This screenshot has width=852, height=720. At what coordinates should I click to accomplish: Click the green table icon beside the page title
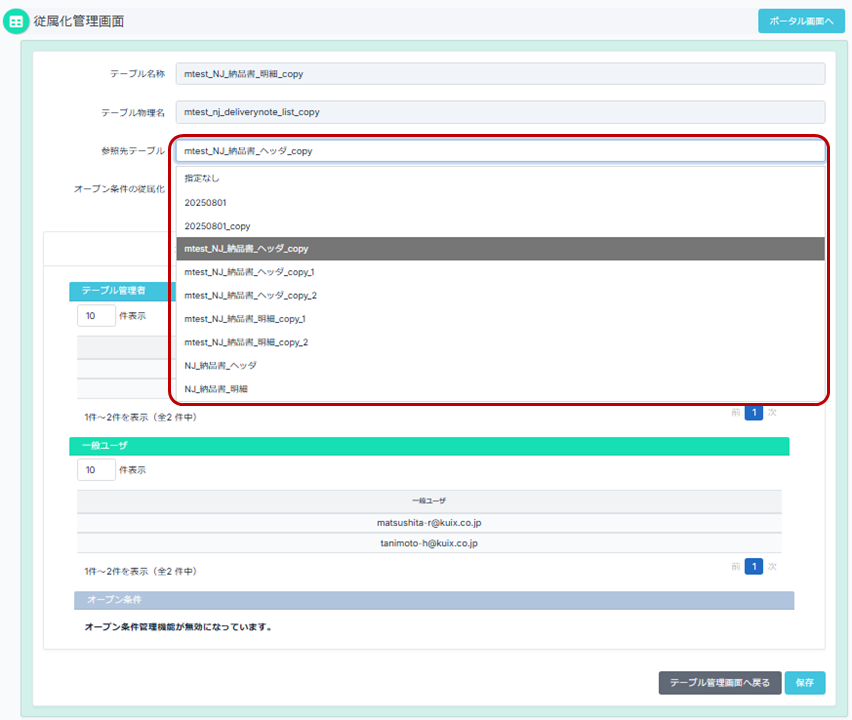click(17, 21)
